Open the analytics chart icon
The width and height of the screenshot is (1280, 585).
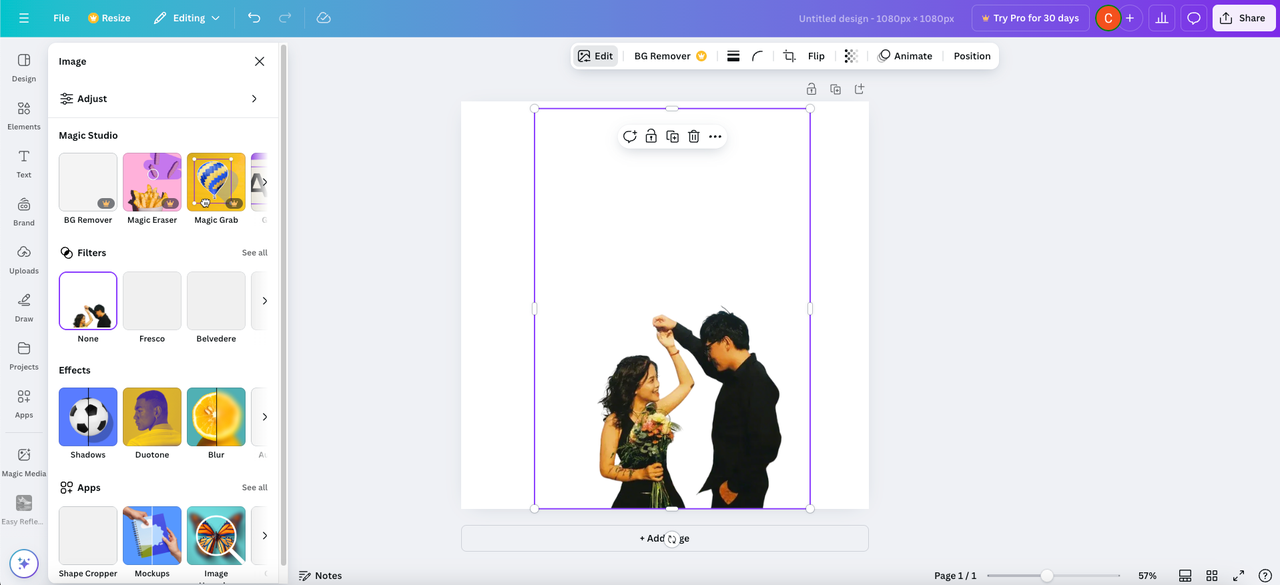pos(1161,18)
